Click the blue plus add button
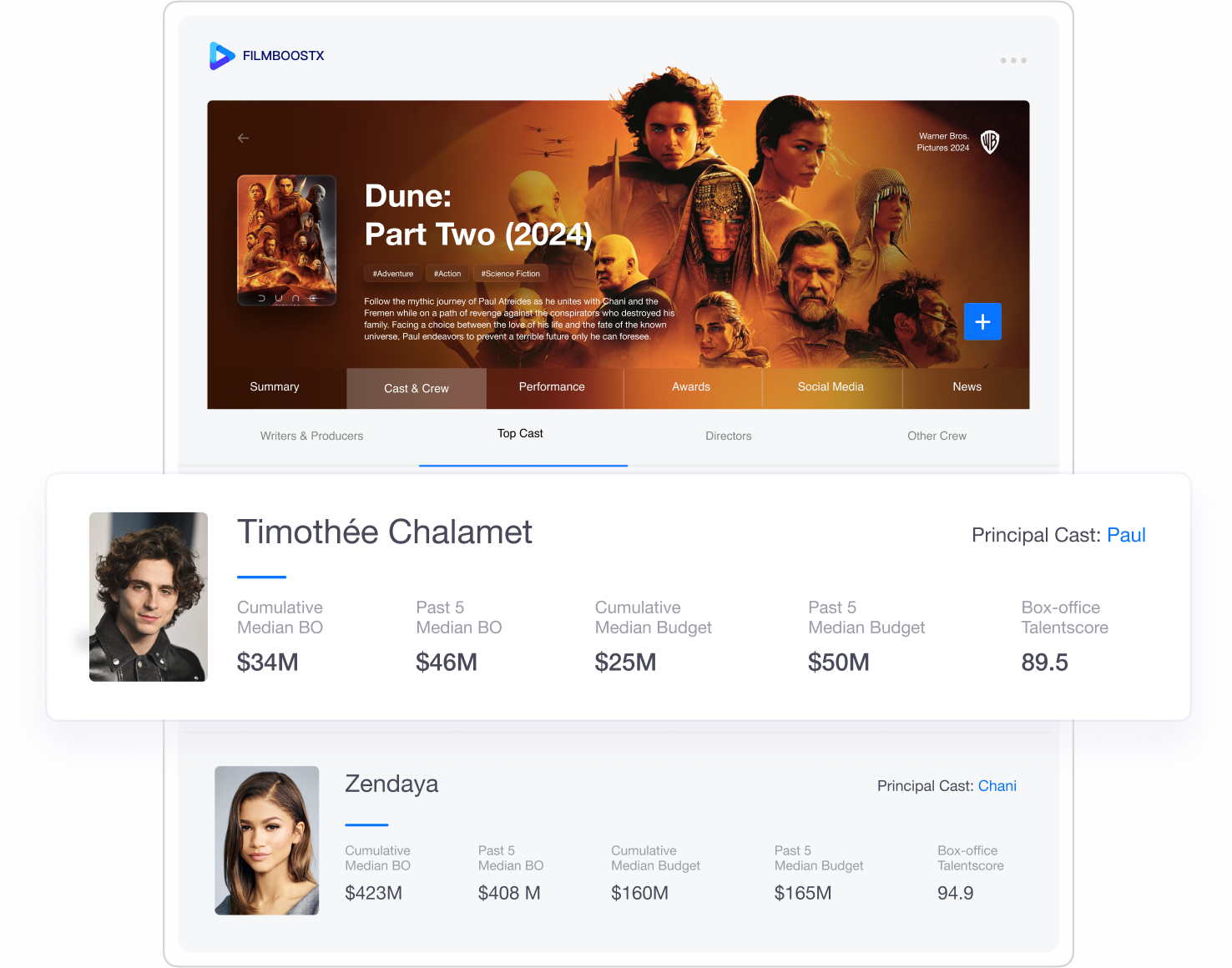Image resolution: width=1232 pixels, height=968 pixels. click(982, 321)
